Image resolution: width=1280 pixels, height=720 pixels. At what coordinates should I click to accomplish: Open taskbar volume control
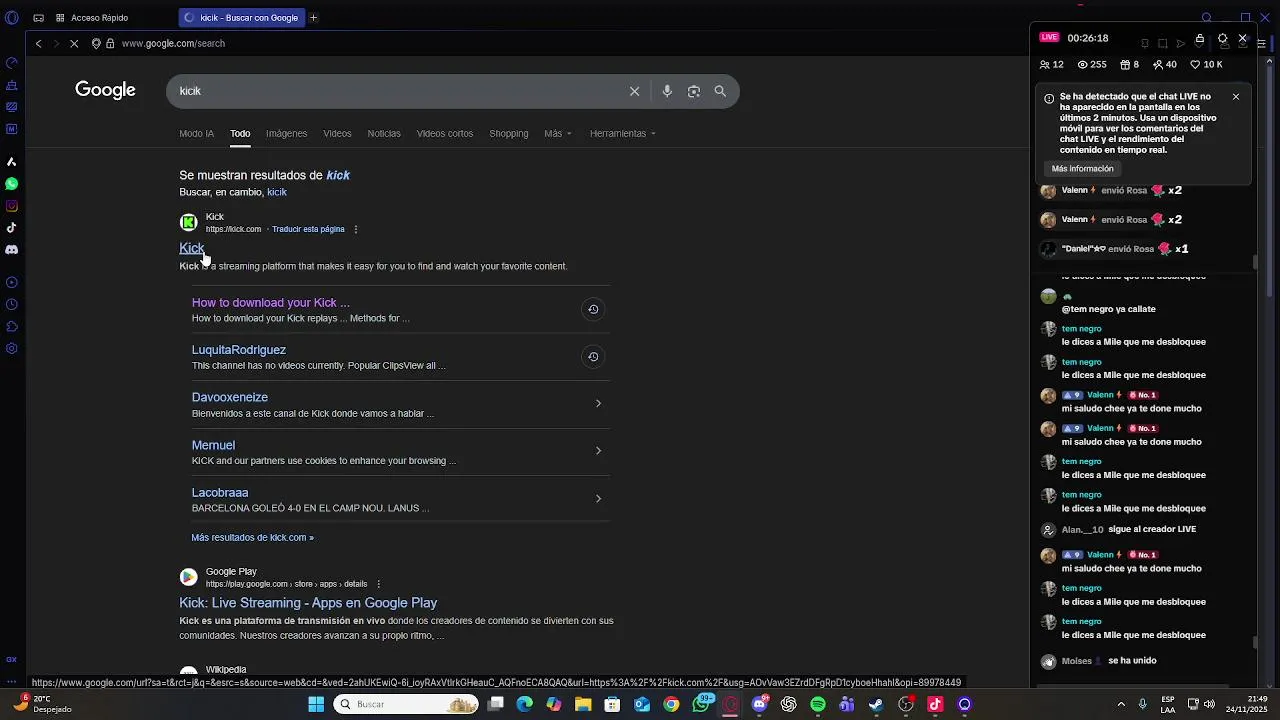click(x=1209, y=704)
